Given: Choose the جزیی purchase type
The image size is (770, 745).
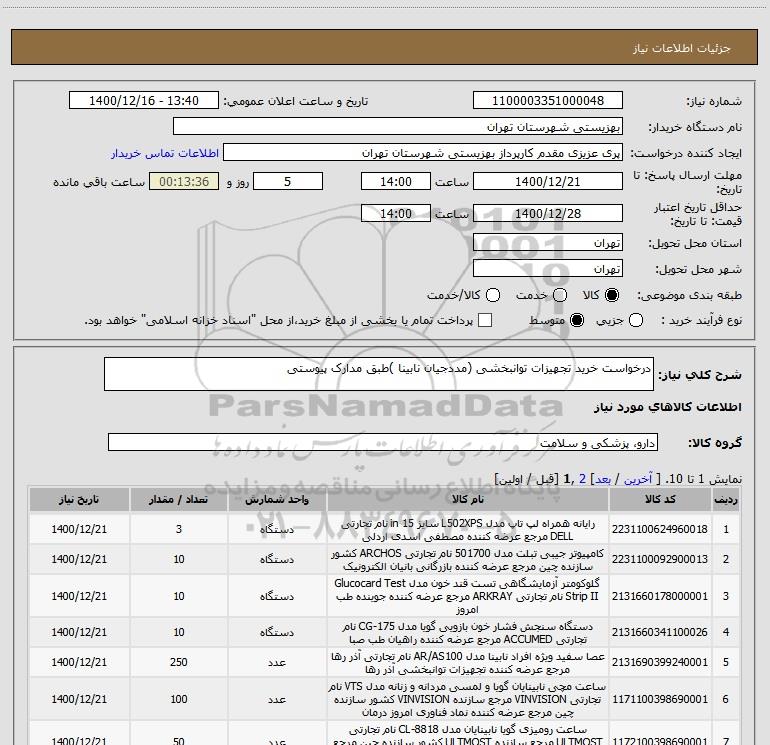Looking at the screenshot, I should (635, 320).
